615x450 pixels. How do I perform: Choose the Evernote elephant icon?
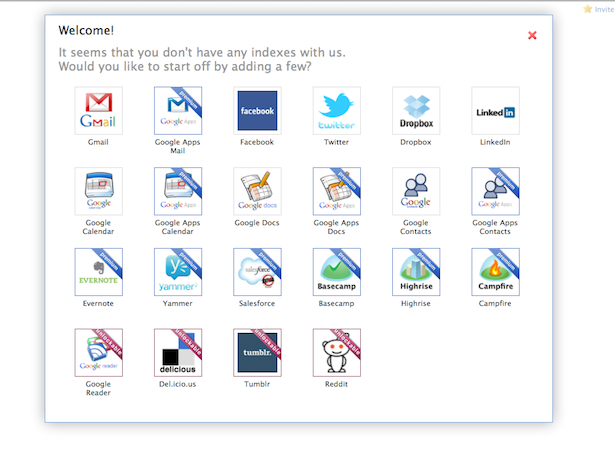coord(98,272)
